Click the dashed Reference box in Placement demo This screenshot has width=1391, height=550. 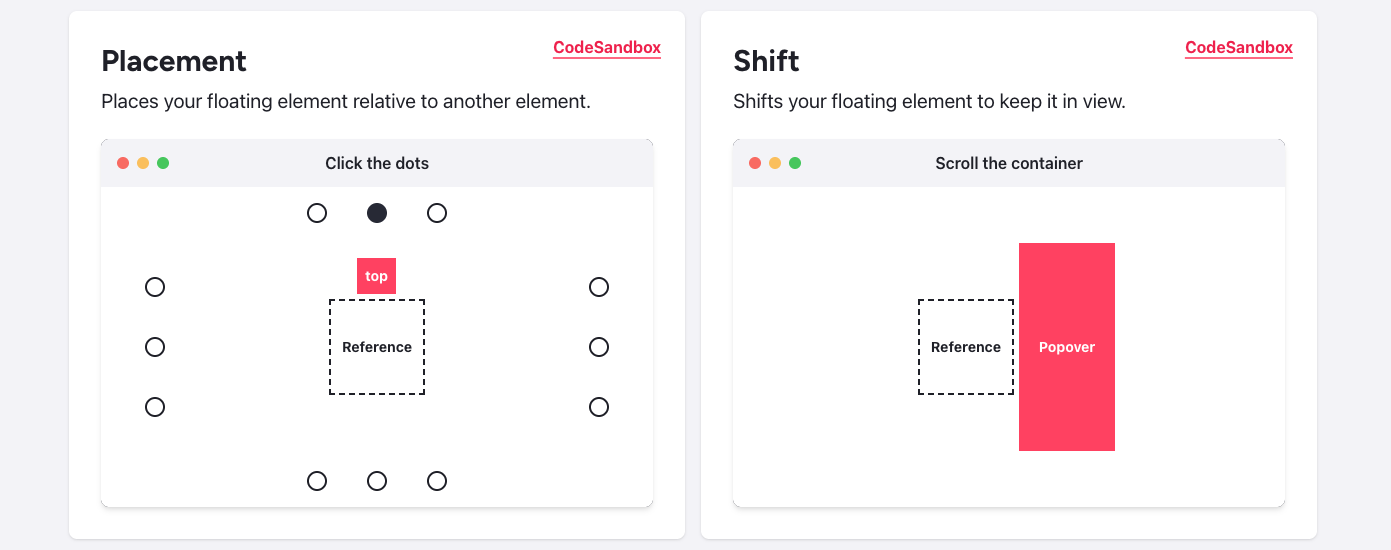tap(377, 347)
